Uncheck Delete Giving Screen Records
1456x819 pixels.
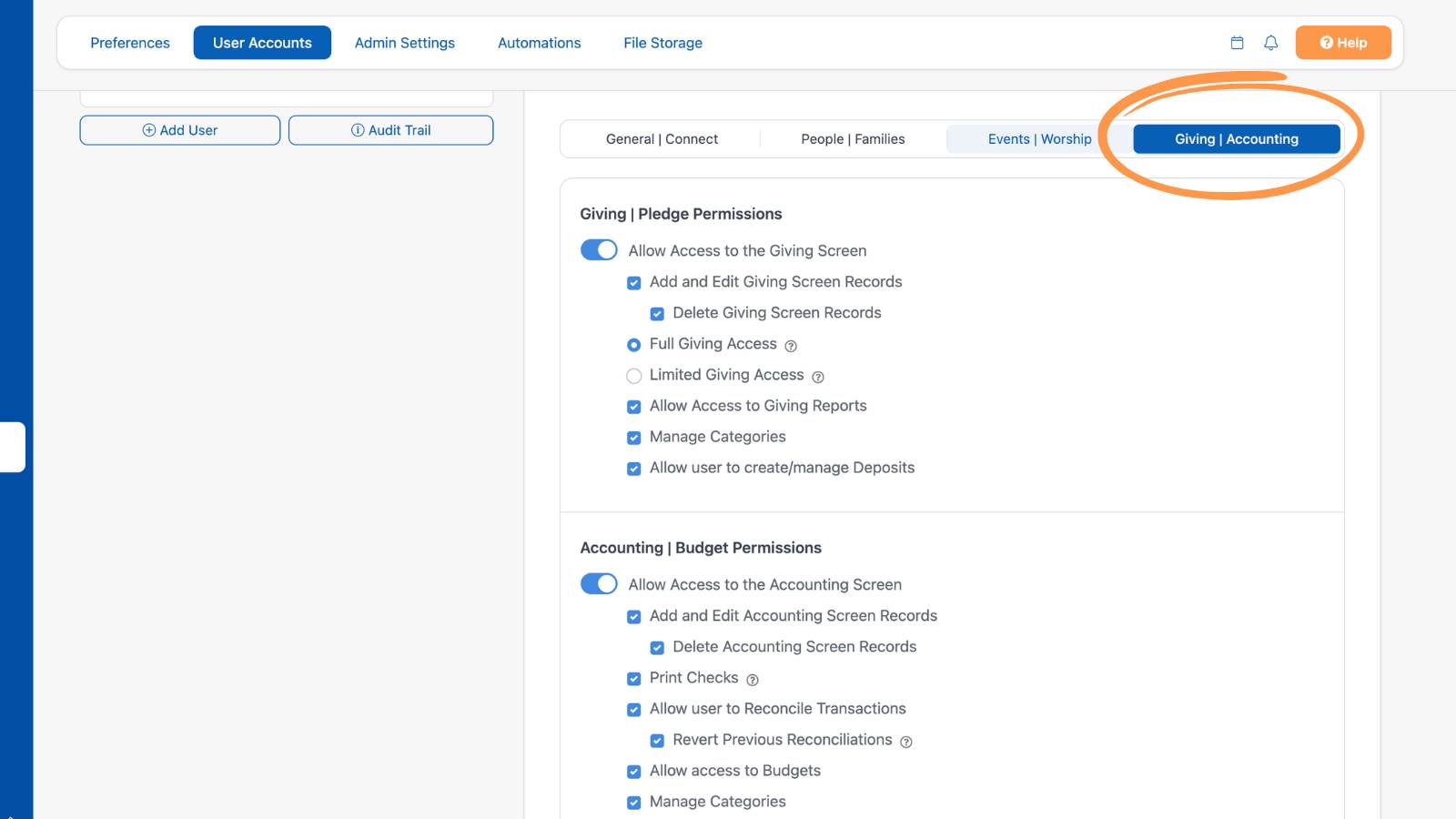[x=657, y=314]
